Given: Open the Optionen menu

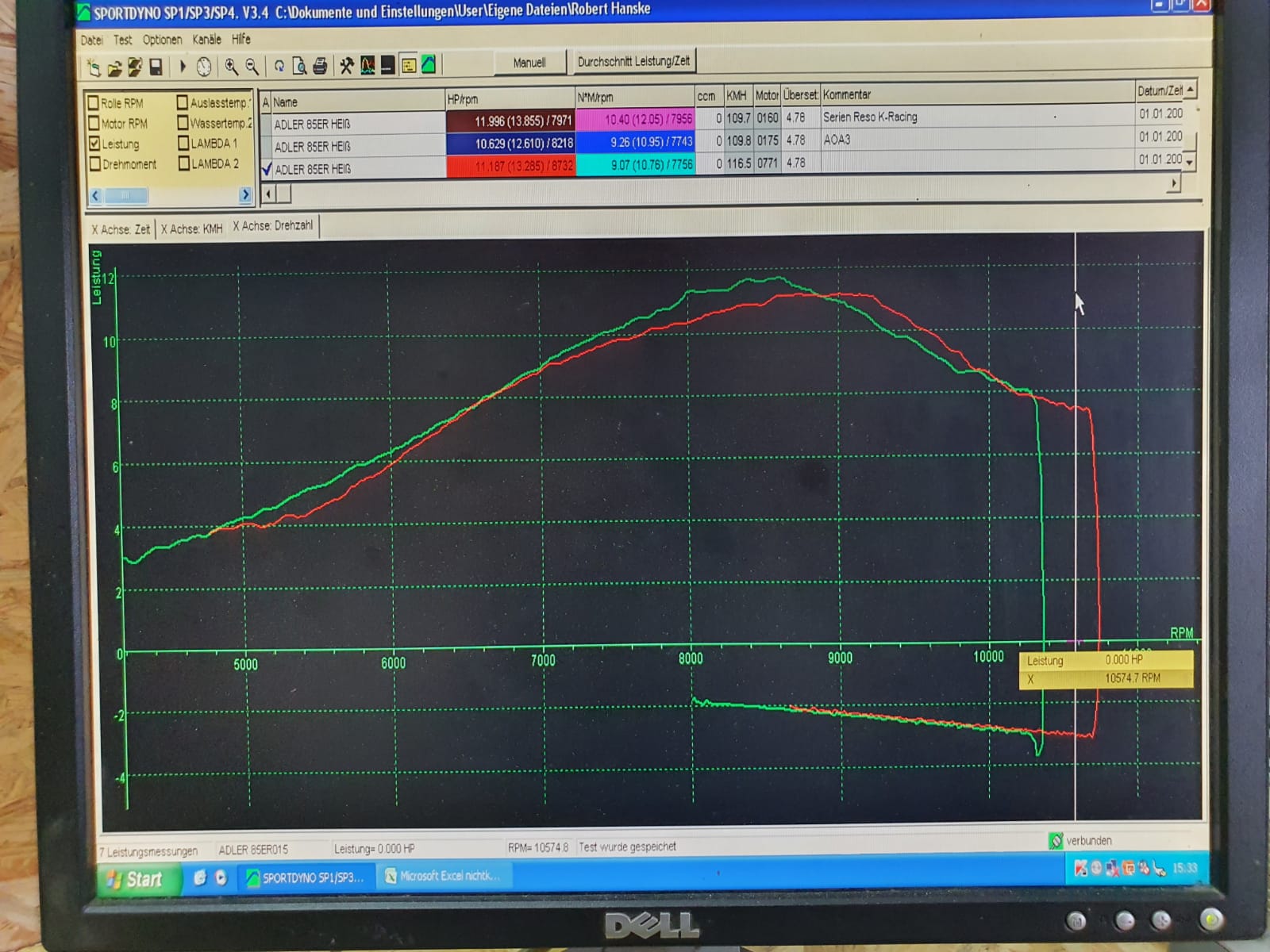Looking at the screenshot, I should click(162, 40).
